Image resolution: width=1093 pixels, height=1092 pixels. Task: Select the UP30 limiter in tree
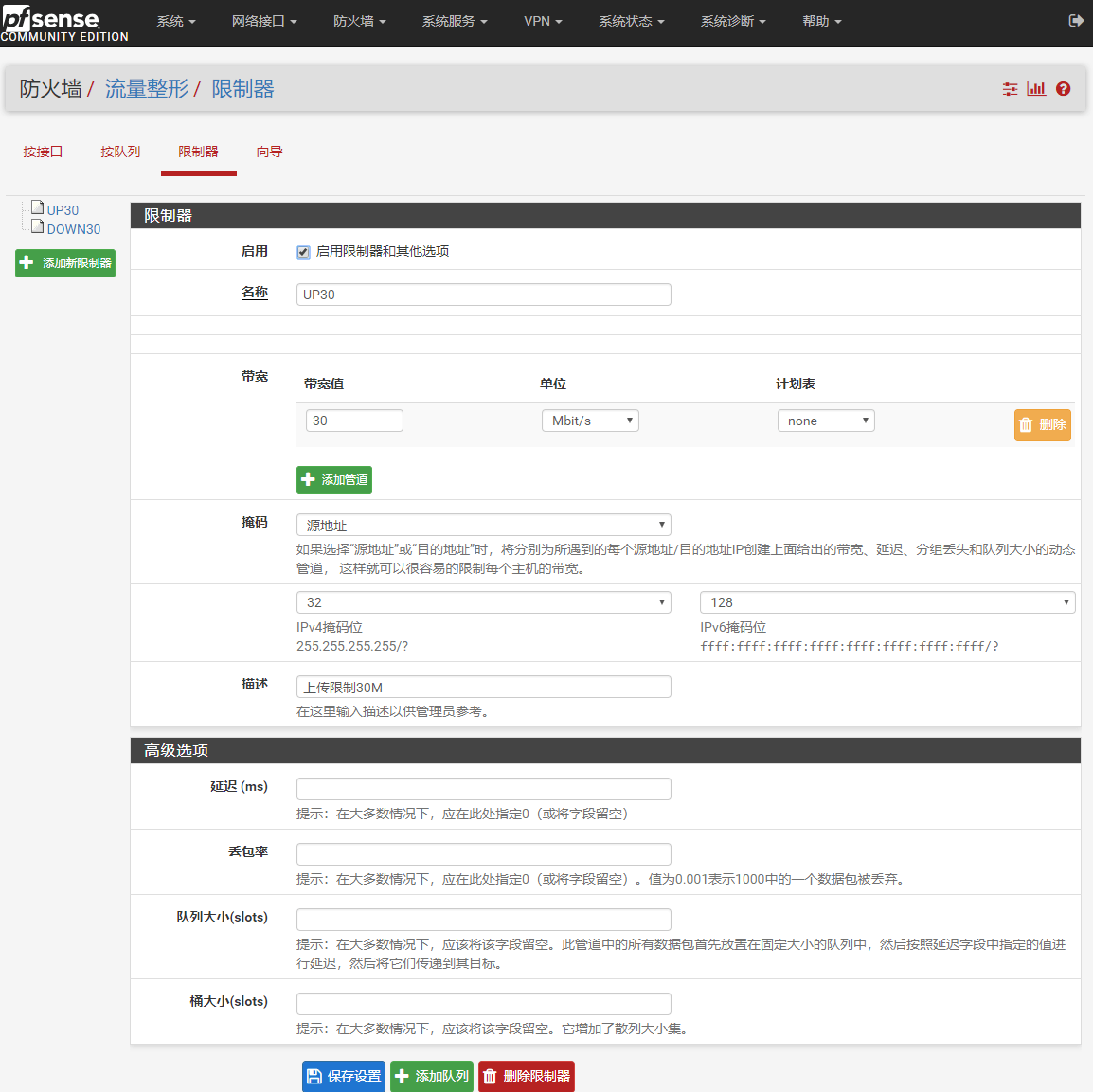tap(63, 210)
